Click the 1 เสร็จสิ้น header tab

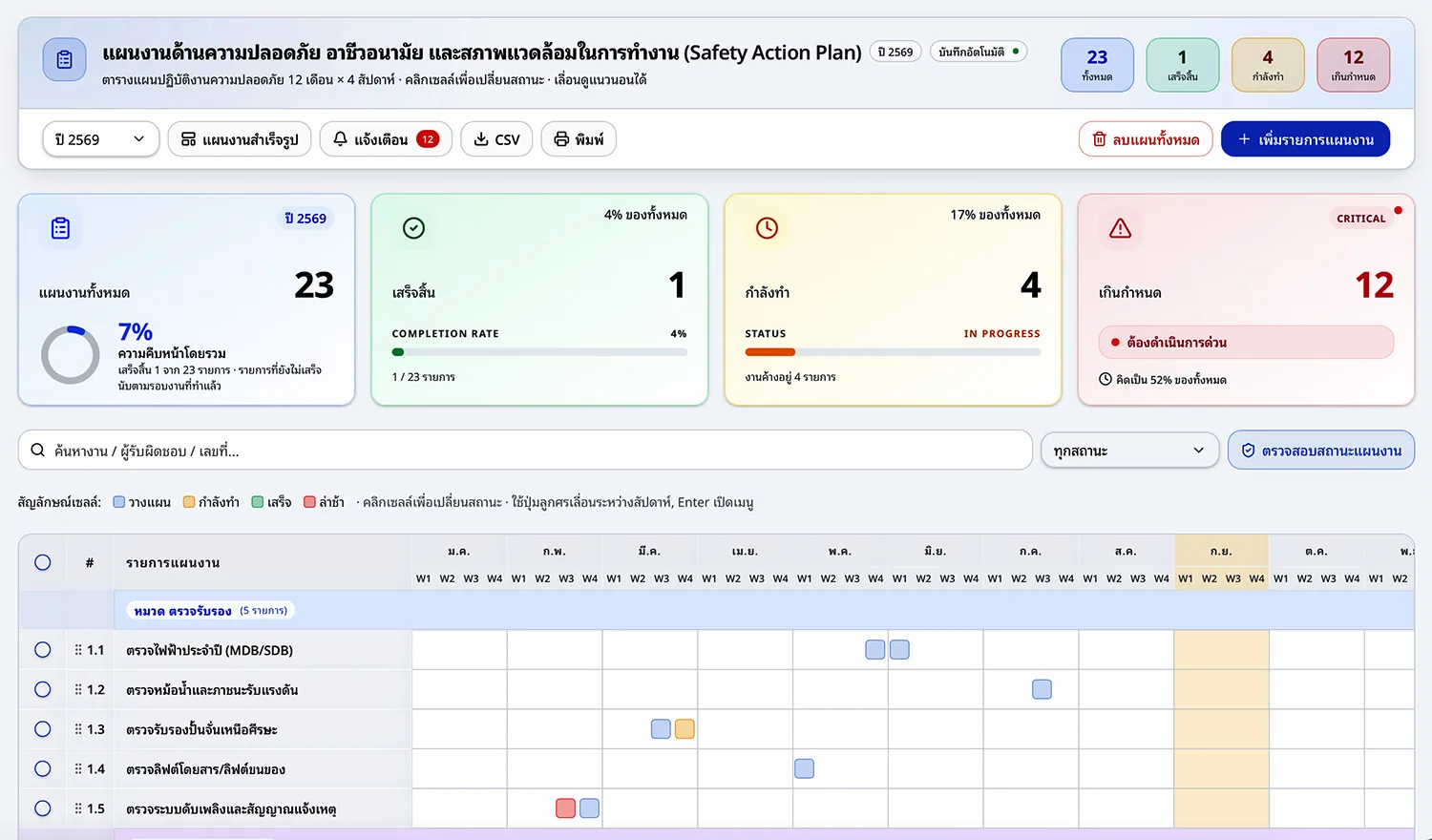coord(1183,65)
